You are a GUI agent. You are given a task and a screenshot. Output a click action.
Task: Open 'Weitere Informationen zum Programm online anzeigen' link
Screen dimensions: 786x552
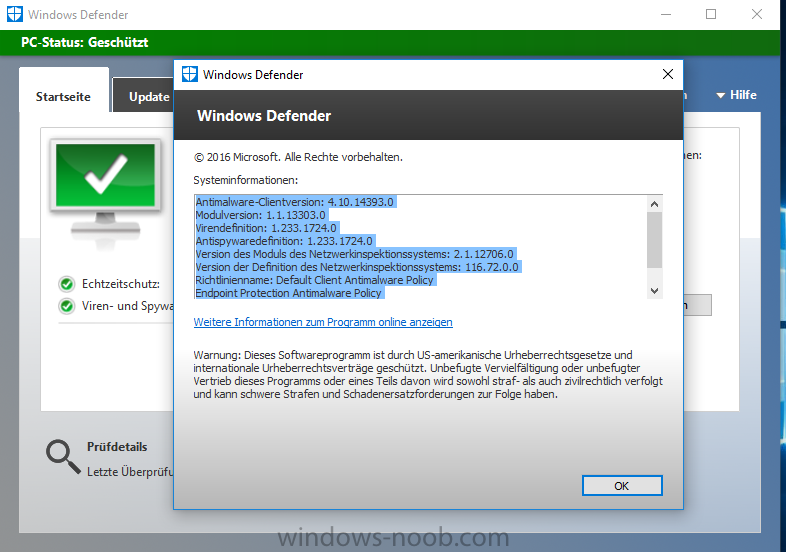(323, 322)
